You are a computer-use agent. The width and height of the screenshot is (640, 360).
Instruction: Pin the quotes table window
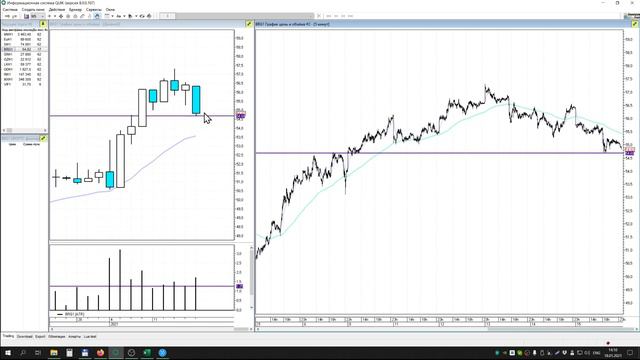pyautogui.click(x=43, y=24)
